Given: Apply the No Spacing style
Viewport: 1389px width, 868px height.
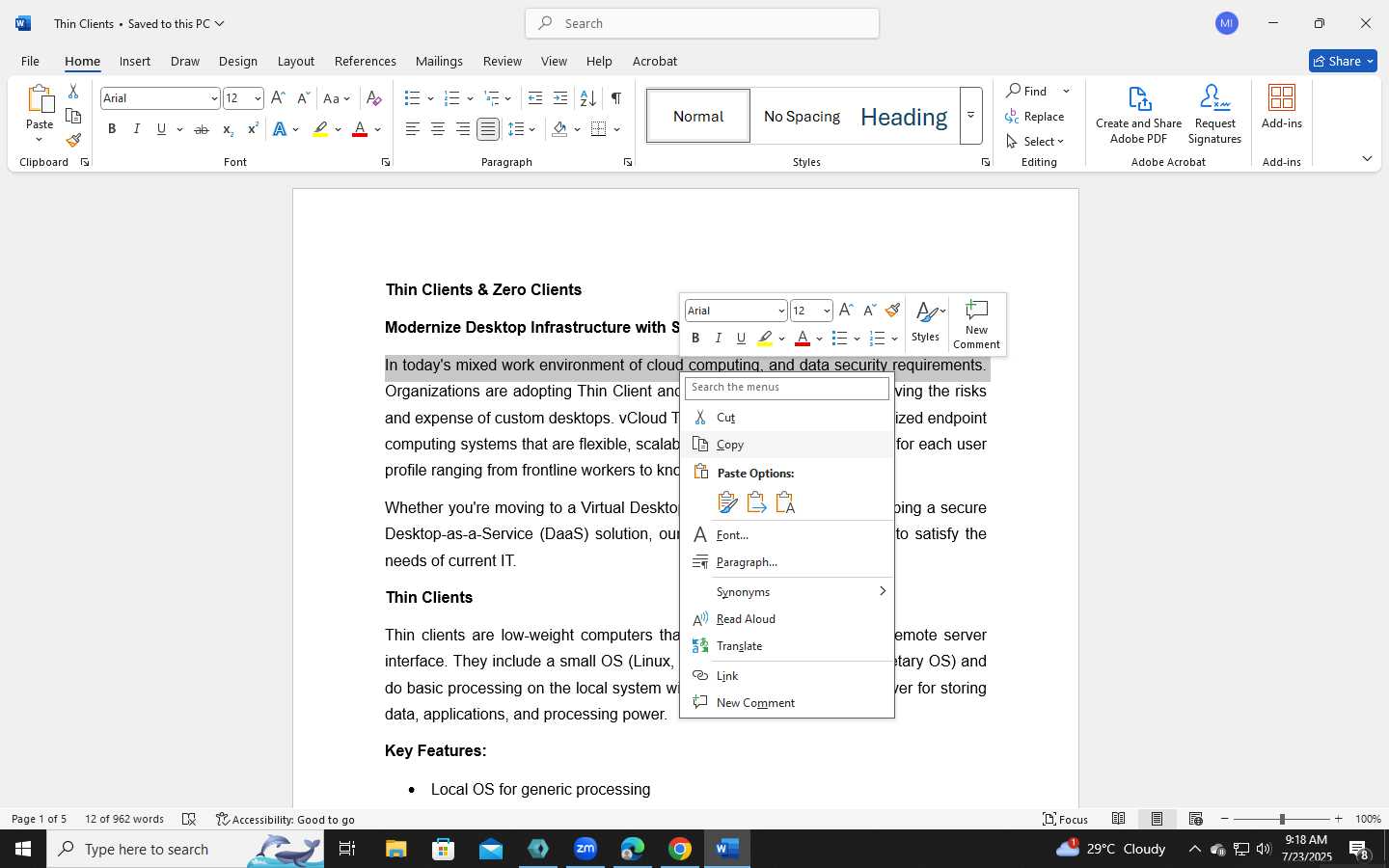Looking at the screenshot, I should pyautogui.click(x=802, y=116).
